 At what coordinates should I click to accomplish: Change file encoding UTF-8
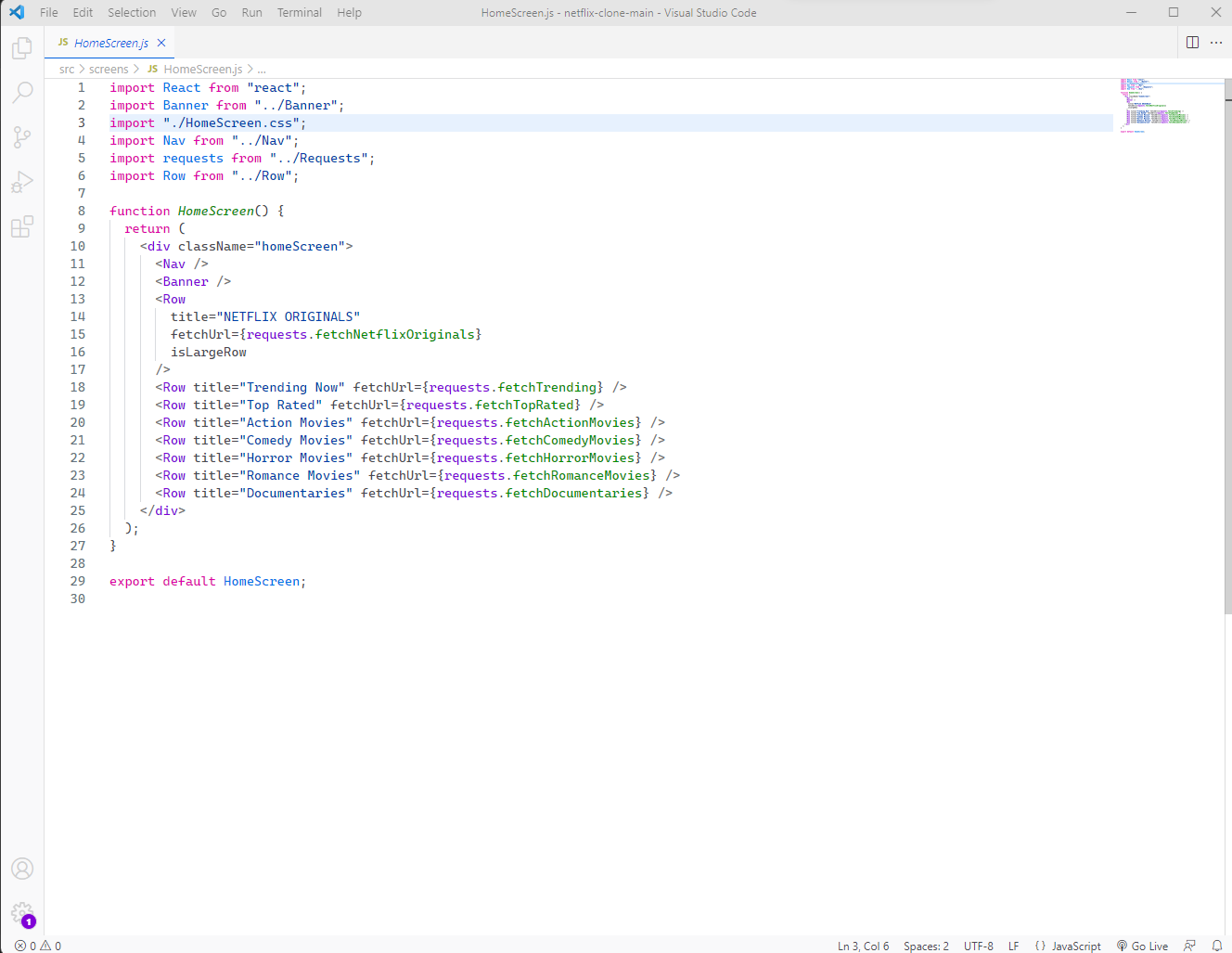point(979,946)
